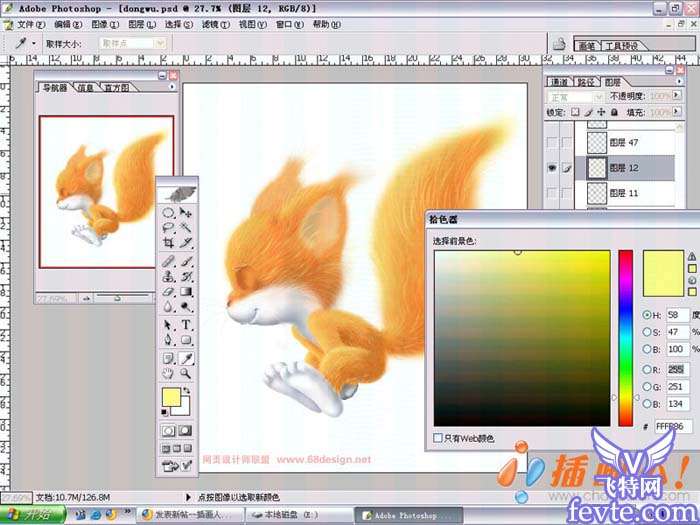Viewport: 700px width, 525px height.
Task: Click the hex color value field
Action: 669,425
